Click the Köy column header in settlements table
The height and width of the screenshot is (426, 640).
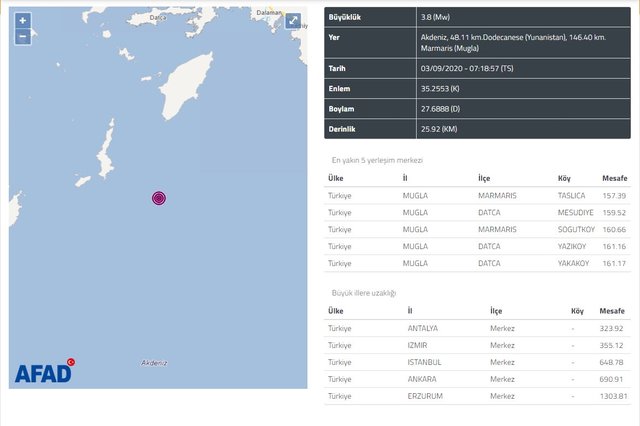[x=565, y=178]
